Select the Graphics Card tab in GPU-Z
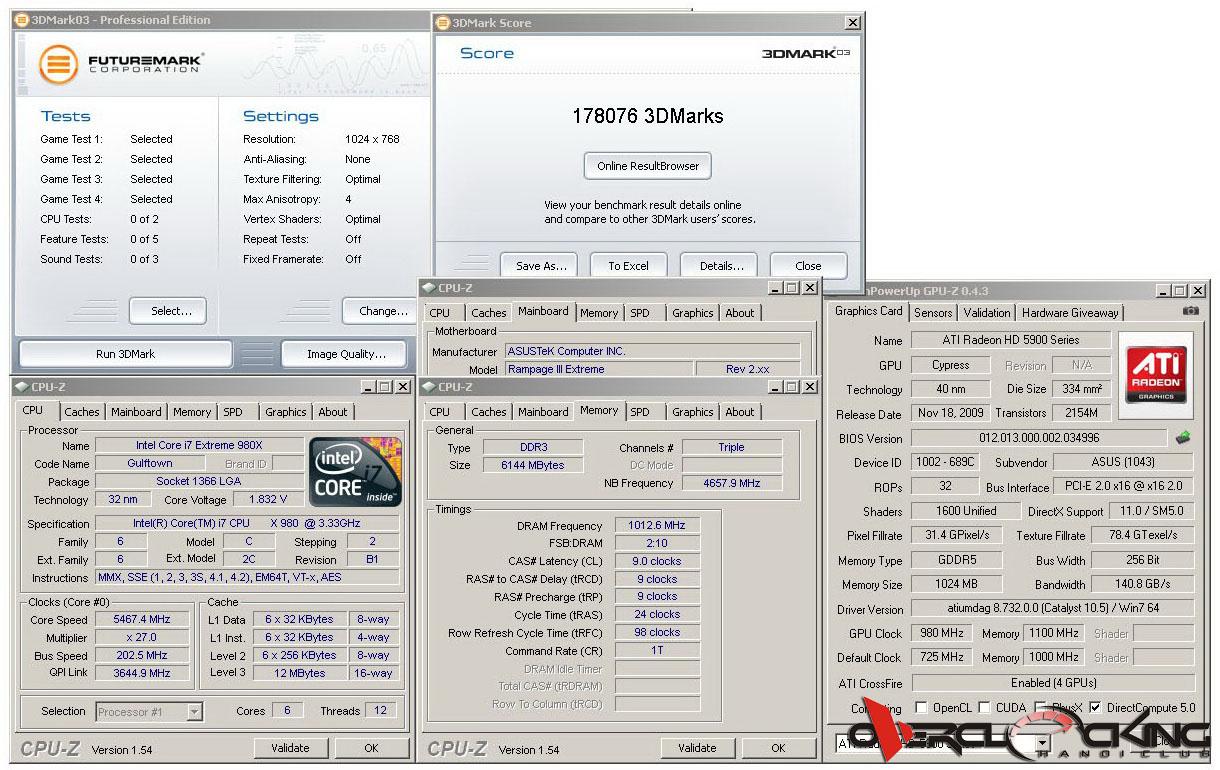The width and height of the screenshot is (1220, 770). pos(869,311)
